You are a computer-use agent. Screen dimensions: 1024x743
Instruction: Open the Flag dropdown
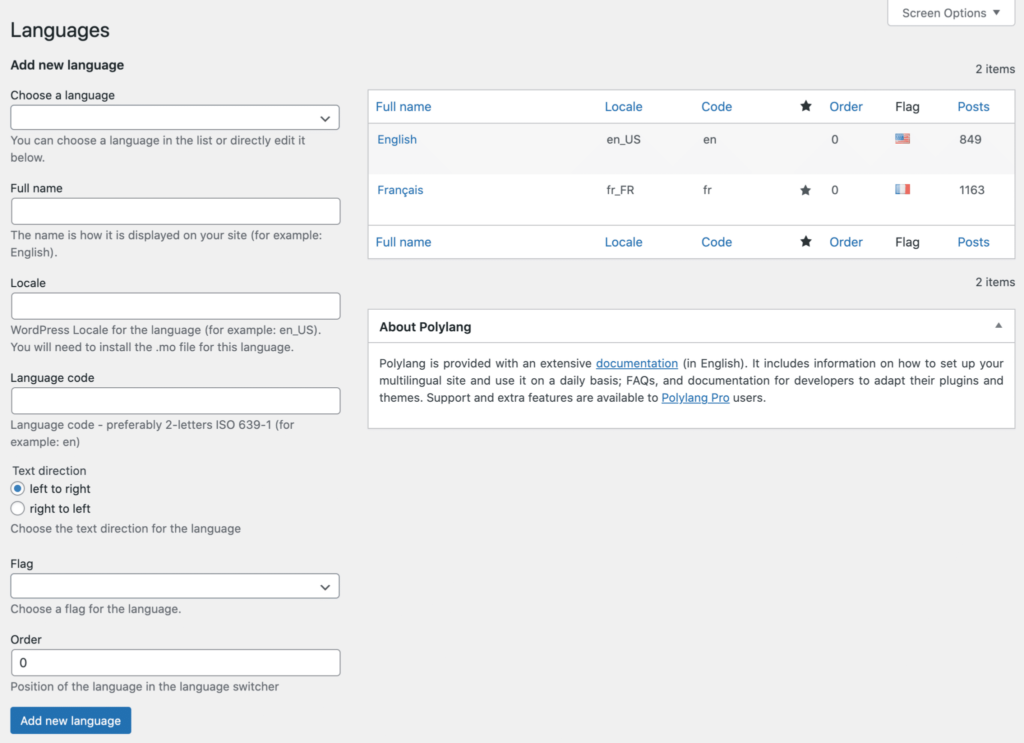(x=174, y=586)
